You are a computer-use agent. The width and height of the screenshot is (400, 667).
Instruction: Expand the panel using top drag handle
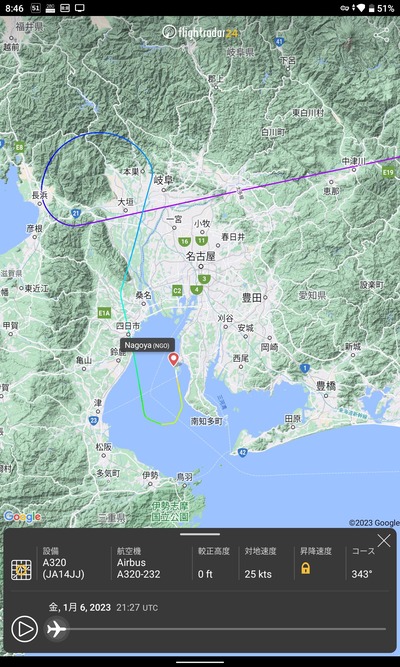click(x=200, y=534)
